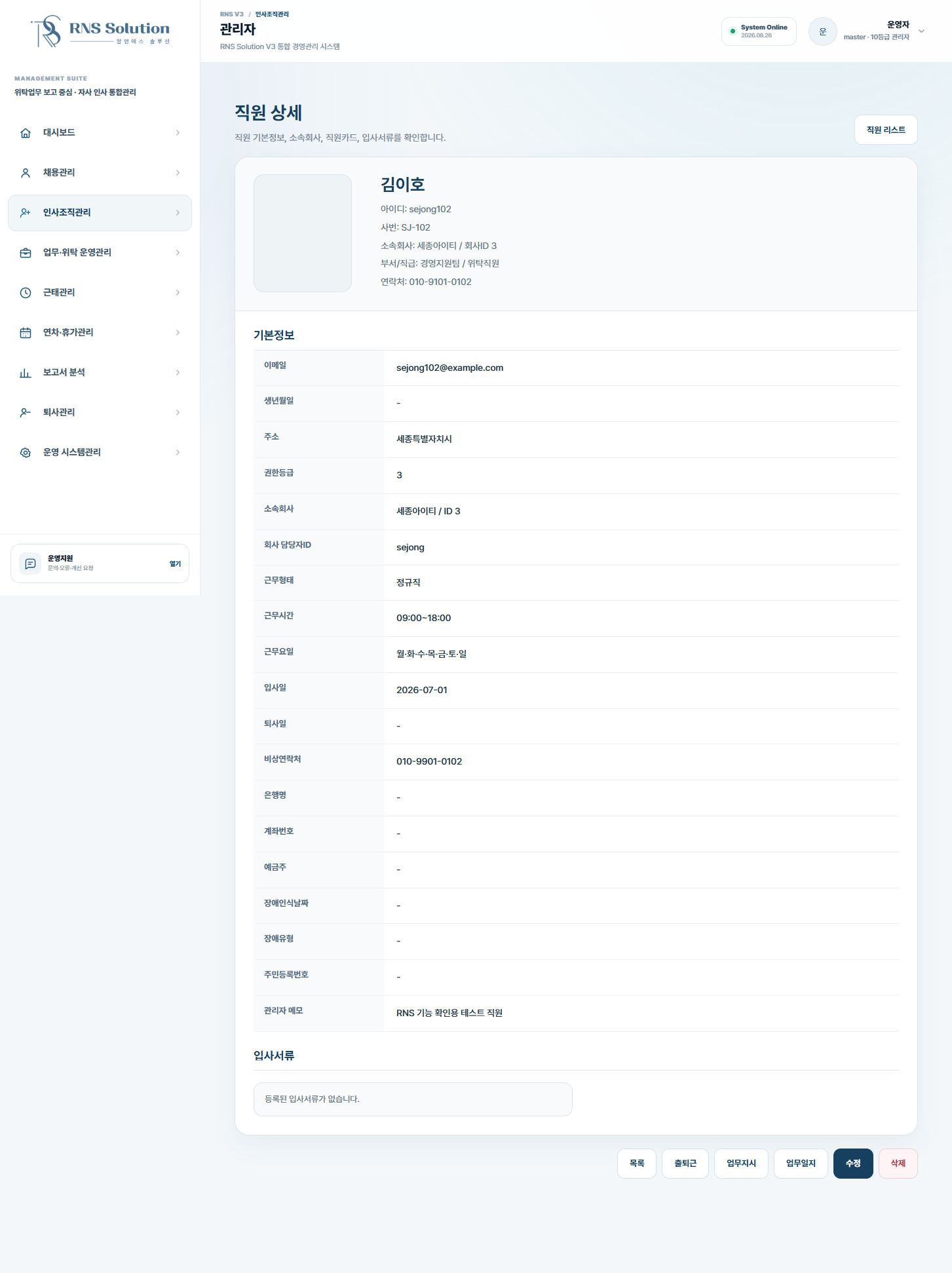Click the email sejong102@example.com
952x1273 pixels.
[450, 368]
